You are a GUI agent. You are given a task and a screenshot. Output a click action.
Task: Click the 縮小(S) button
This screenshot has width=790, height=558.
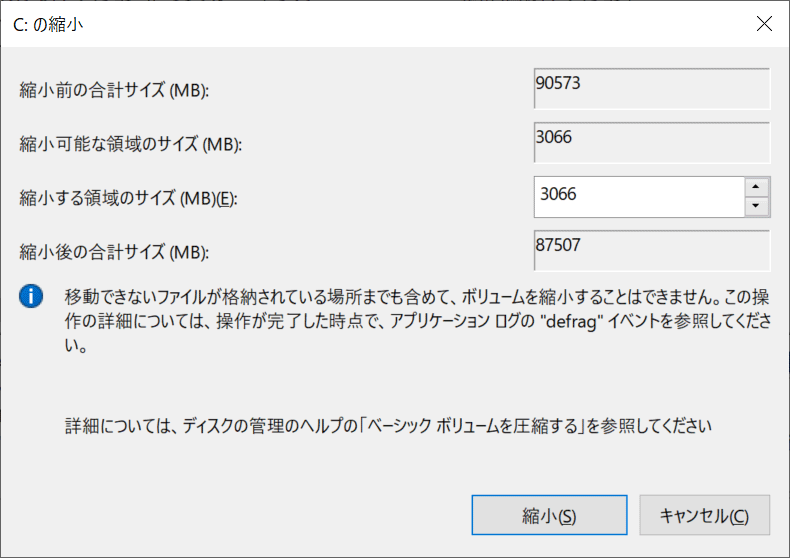click(549, 515)
